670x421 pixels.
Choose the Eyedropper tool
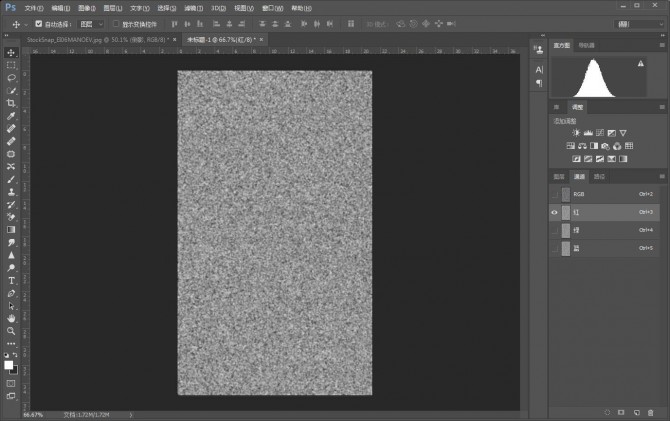tap(11, 116)
